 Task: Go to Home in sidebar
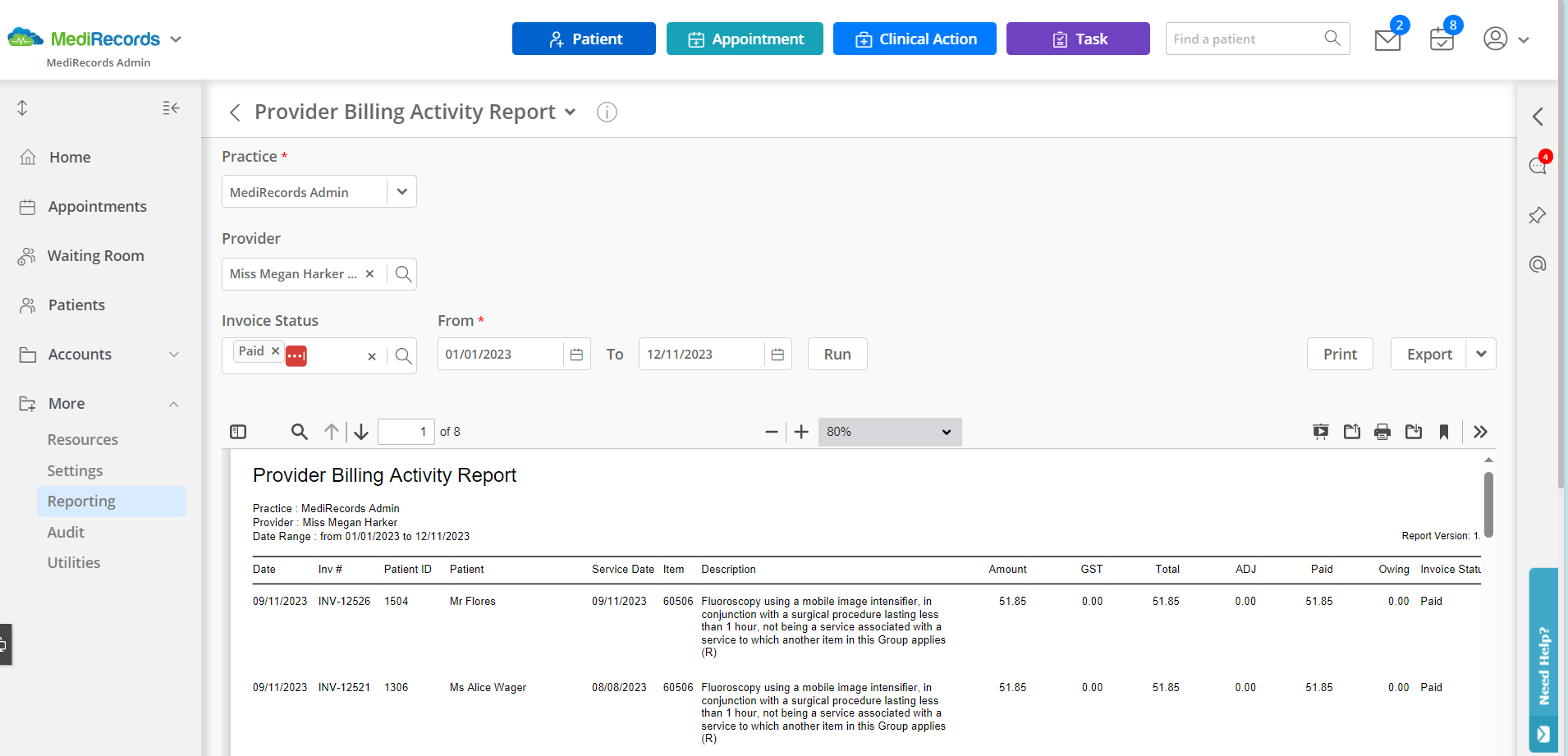tap(70, 158)
